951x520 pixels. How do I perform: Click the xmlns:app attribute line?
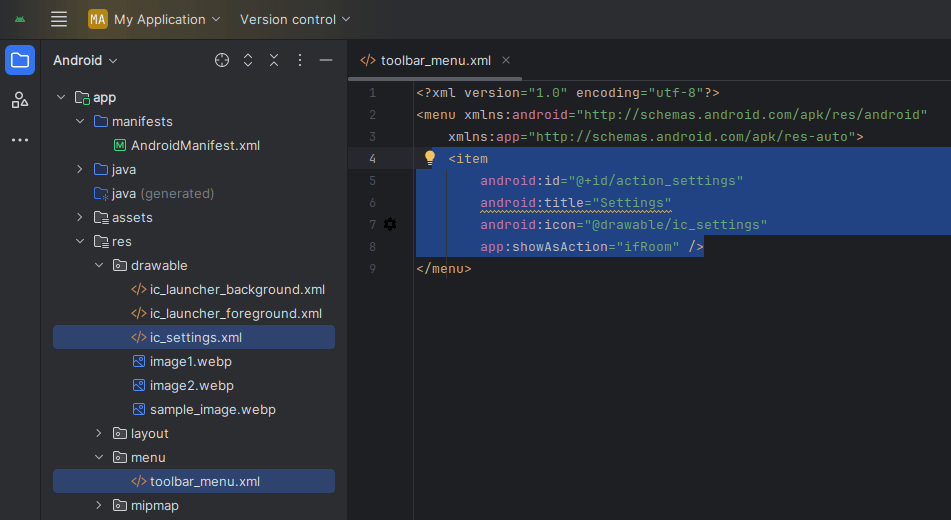[x=656, y=137]
